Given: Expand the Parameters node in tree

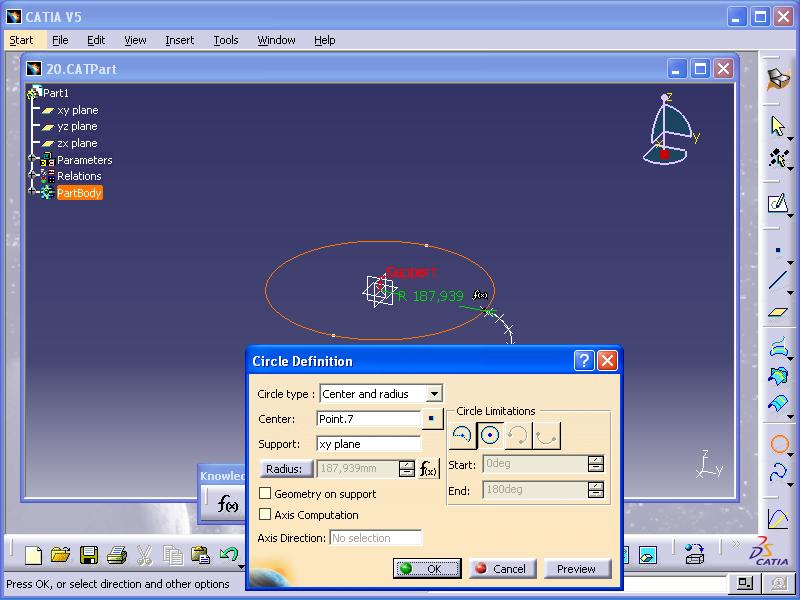Looking at the screenshot, I should 33,160.
